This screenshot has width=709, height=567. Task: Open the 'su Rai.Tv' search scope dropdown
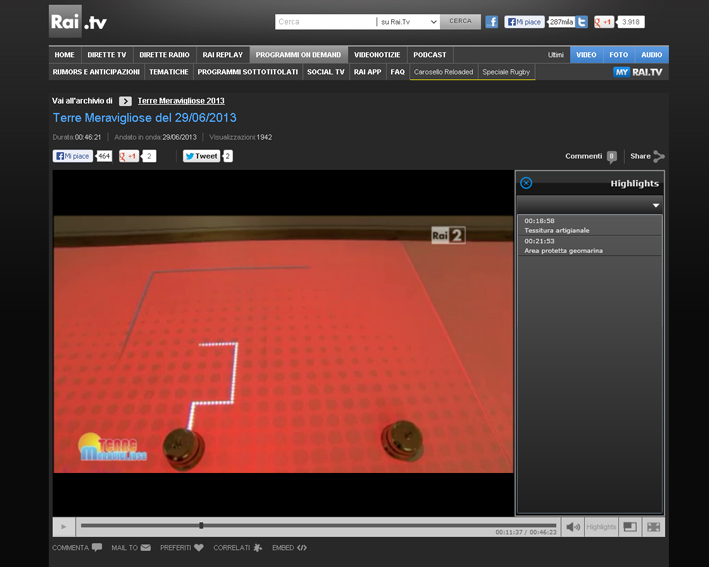point(408,22)
